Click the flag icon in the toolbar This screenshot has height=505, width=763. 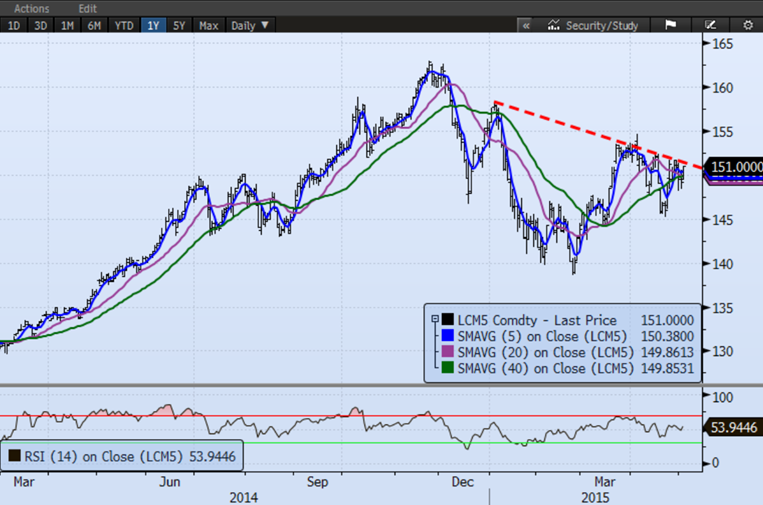[x=671, y=25]
